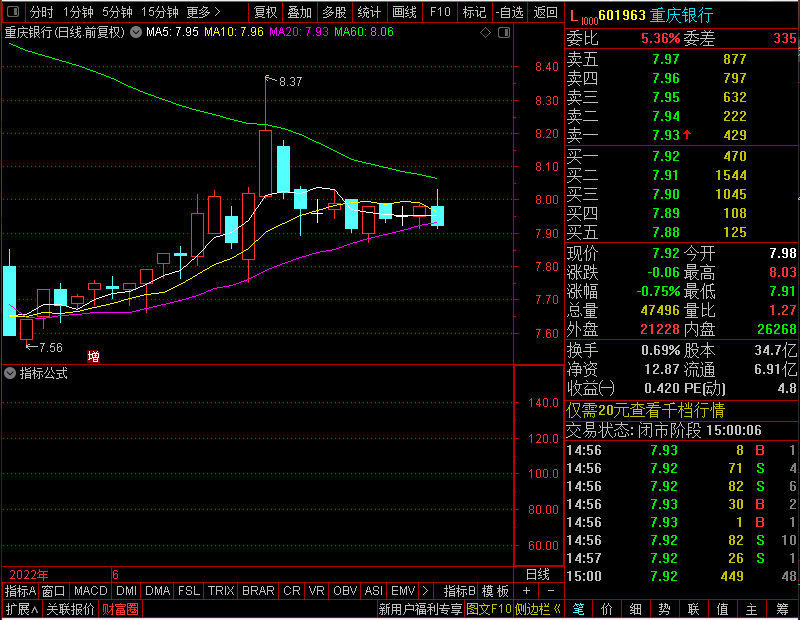Click the 增 marker on chart

(93, 357)
